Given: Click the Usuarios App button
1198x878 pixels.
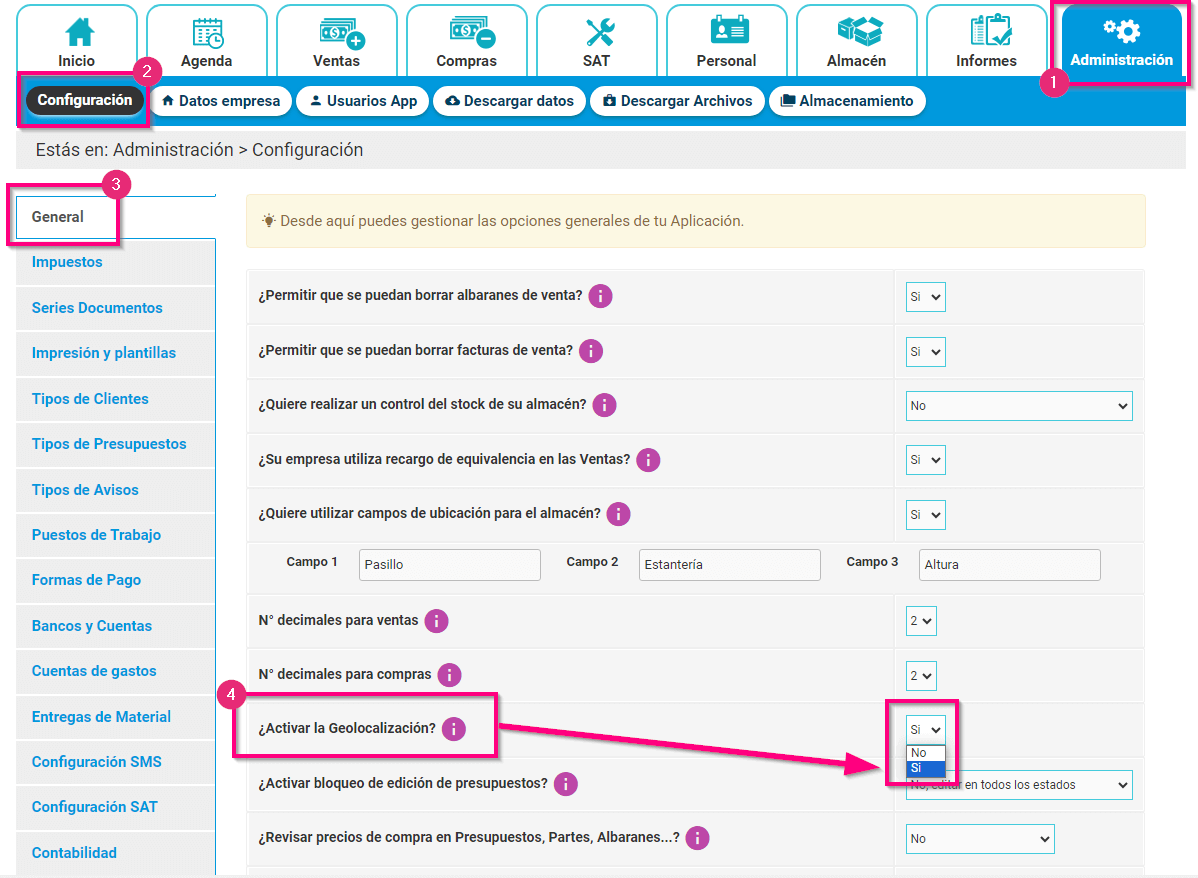Looking at the screenshot, I should pyautogui.click(x=362, y=100).
